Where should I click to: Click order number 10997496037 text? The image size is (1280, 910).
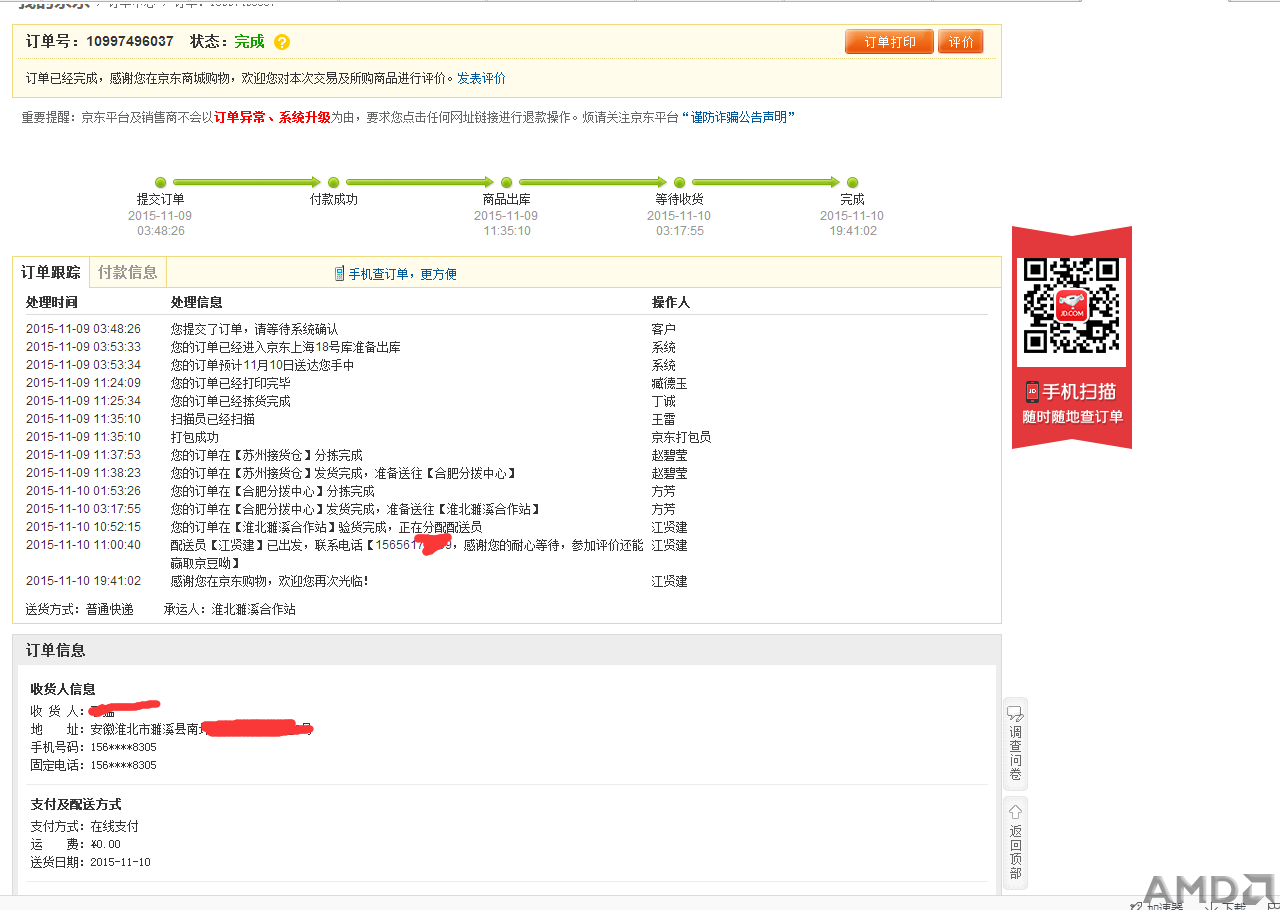click(x=130, y=42)
